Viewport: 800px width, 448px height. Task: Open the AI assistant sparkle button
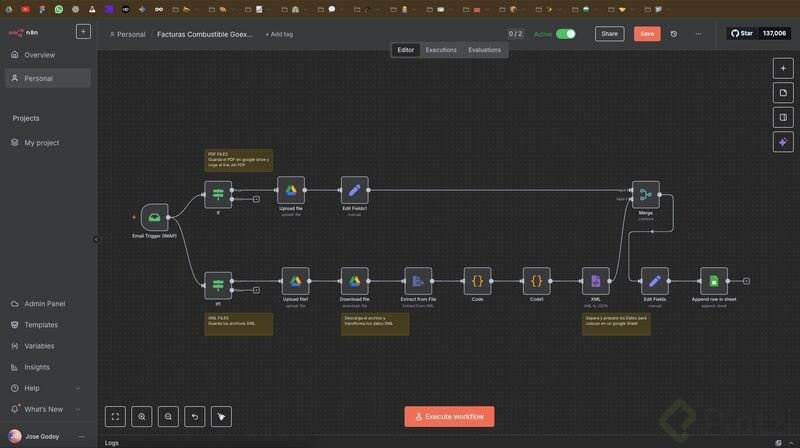click(x=783, y=142)
